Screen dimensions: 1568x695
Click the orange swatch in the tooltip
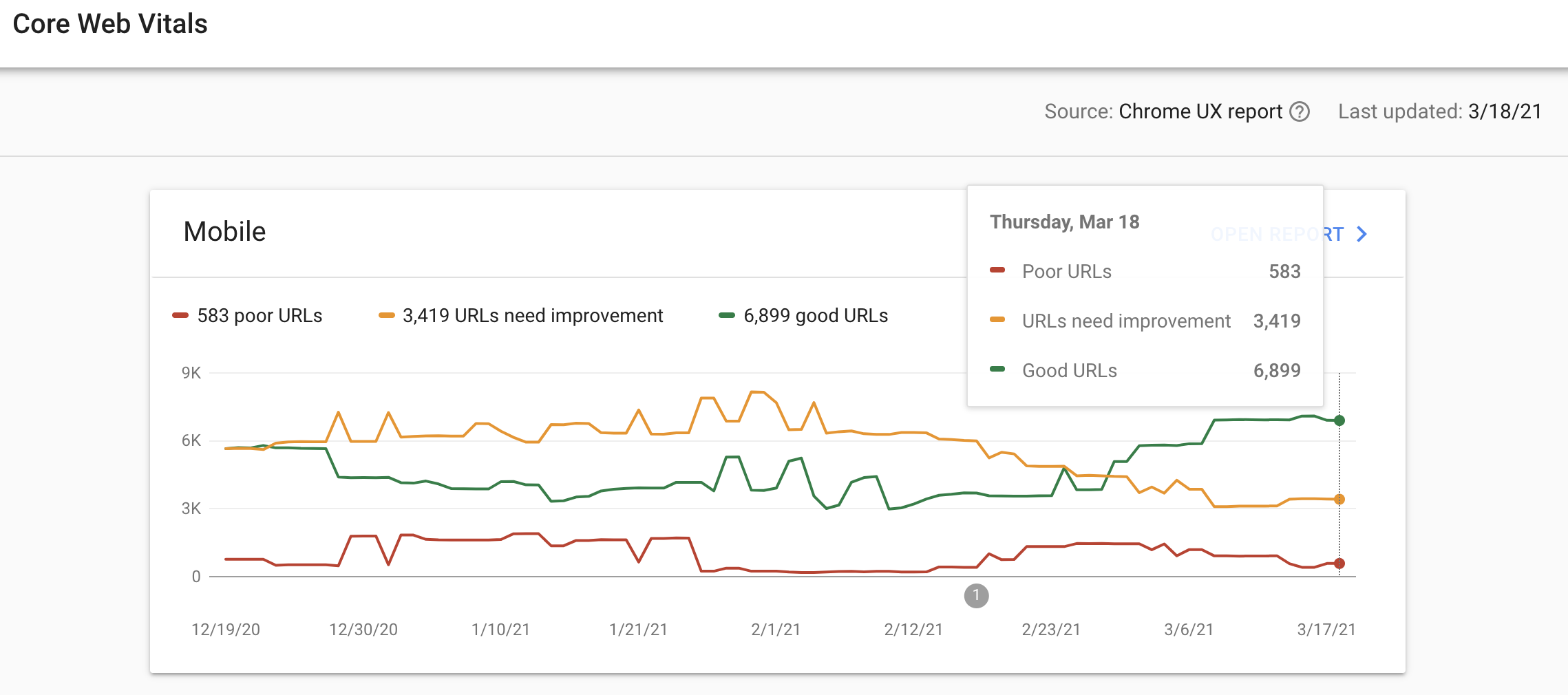[997, 320]
